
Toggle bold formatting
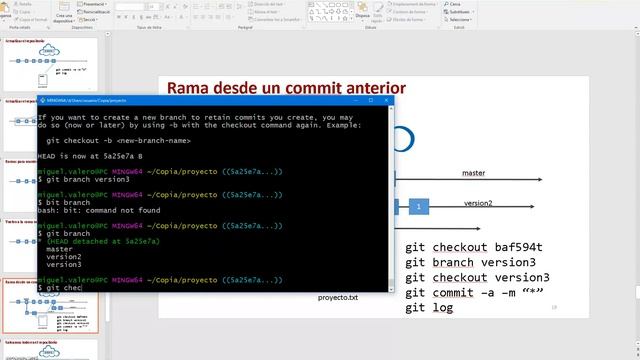click(119, 17)
